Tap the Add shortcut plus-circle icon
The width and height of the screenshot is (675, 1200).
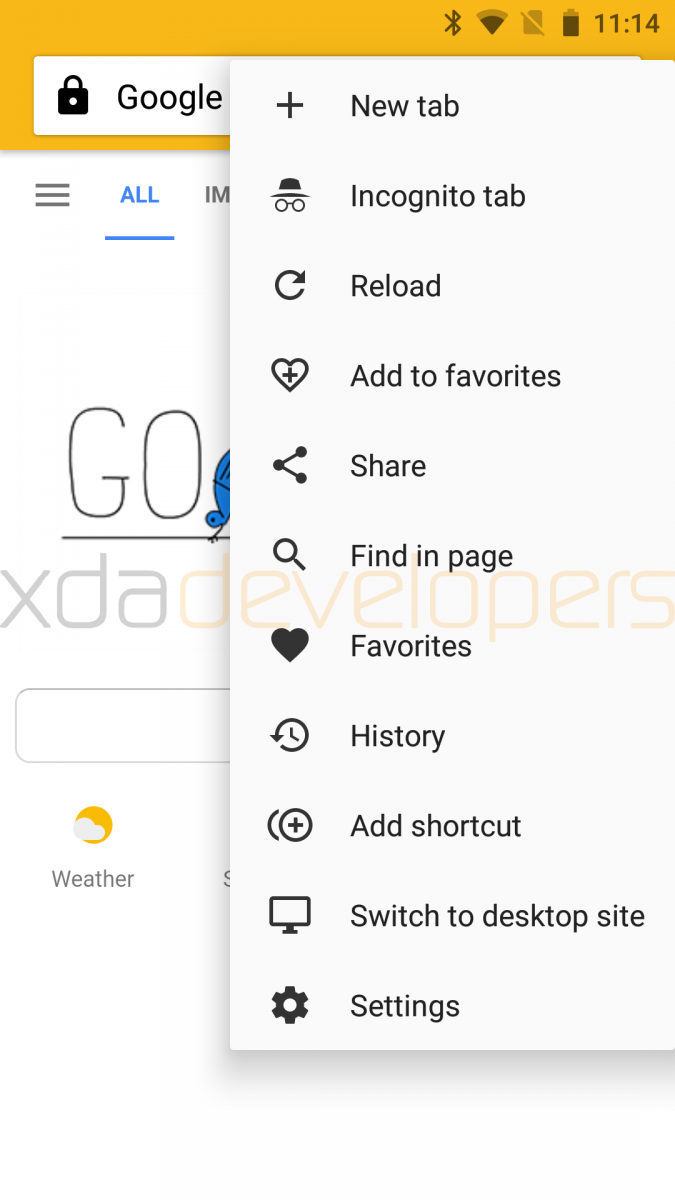point(290,826)
